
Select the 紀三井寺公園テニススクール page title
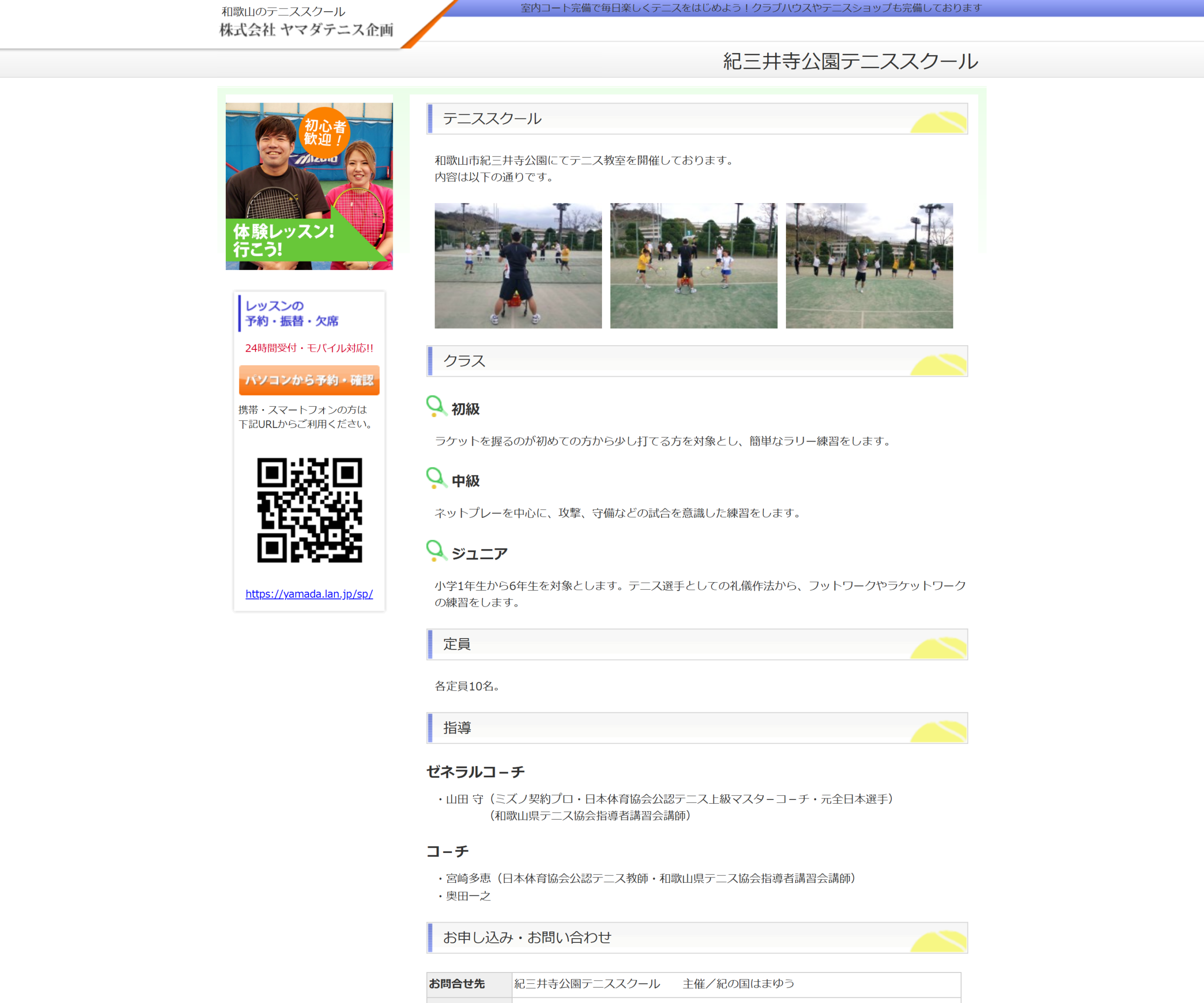pos(850,61)
